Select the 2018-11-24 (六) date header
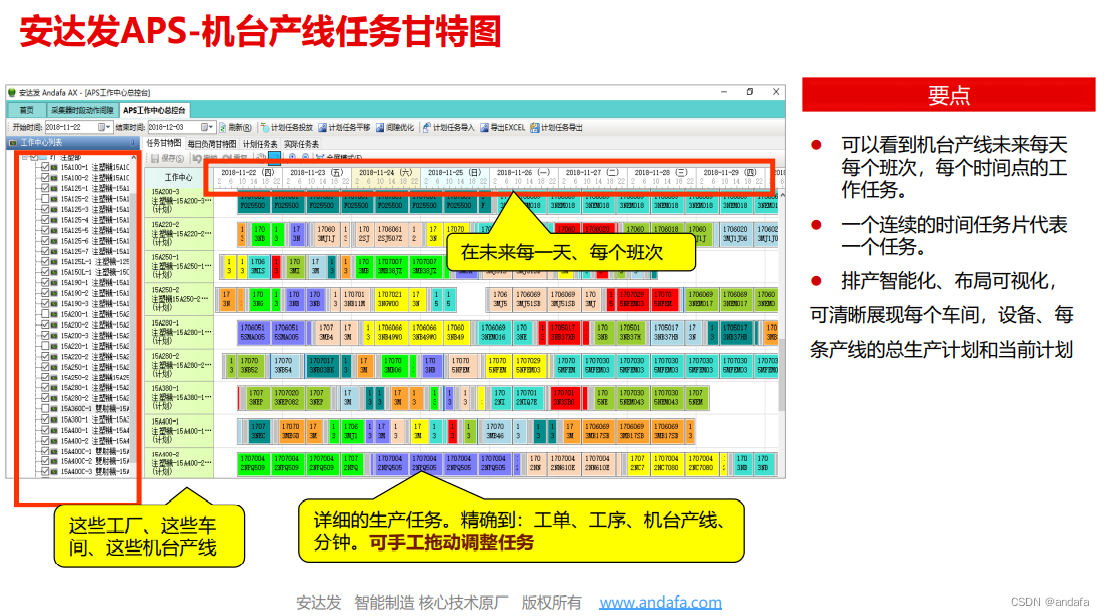Viewport: 1104px width, 616px height. coord(386,172)
